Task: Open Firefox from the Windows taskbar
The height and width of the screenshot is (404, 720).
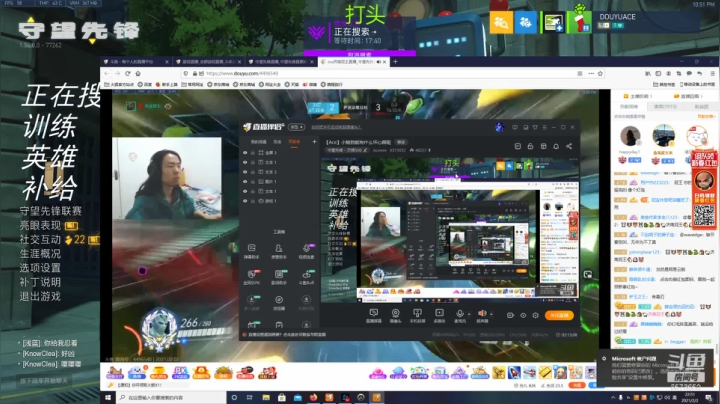Action: [x=314, y=398]
